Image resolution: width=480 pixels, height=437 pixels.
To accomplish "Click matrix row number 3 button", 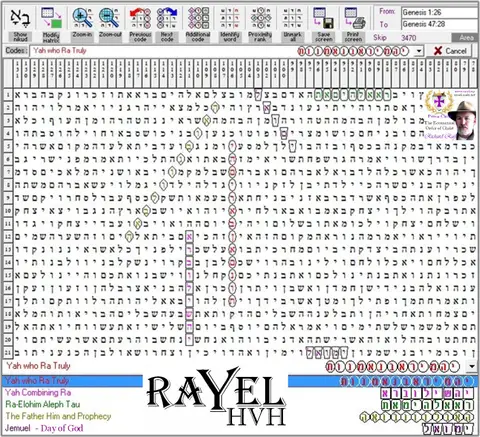I will [x=8, y=120].
